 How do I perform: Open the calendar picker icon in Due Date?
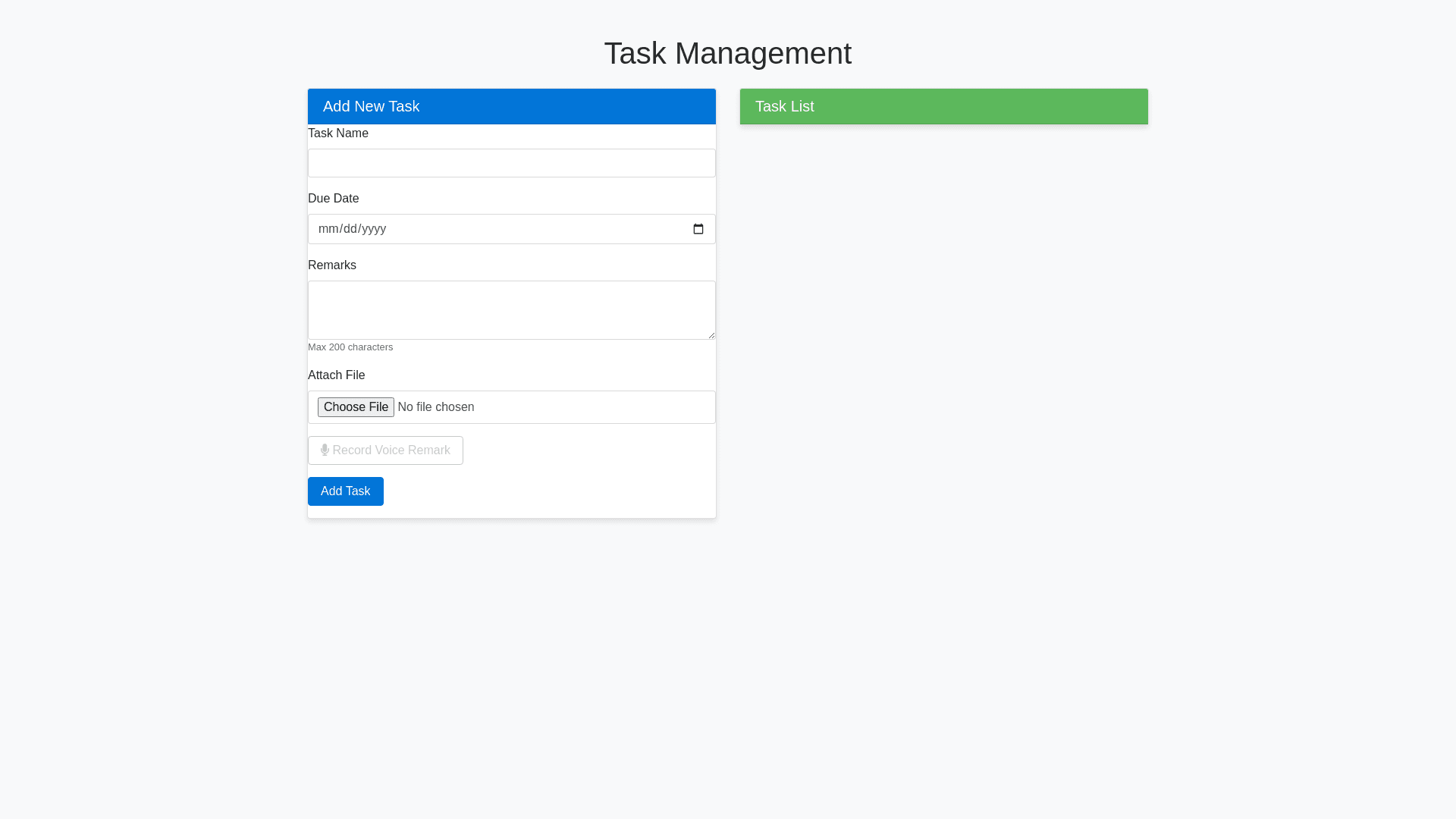tap(698, 229)
